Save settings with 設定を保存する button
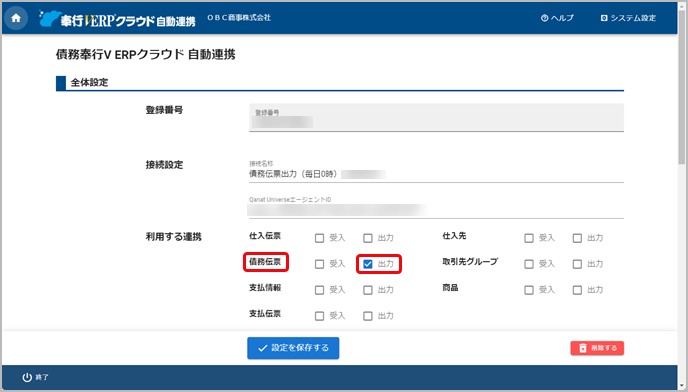The width and height of the screenshot is (688, 392). pyautogui.click(x=293, y=348)
